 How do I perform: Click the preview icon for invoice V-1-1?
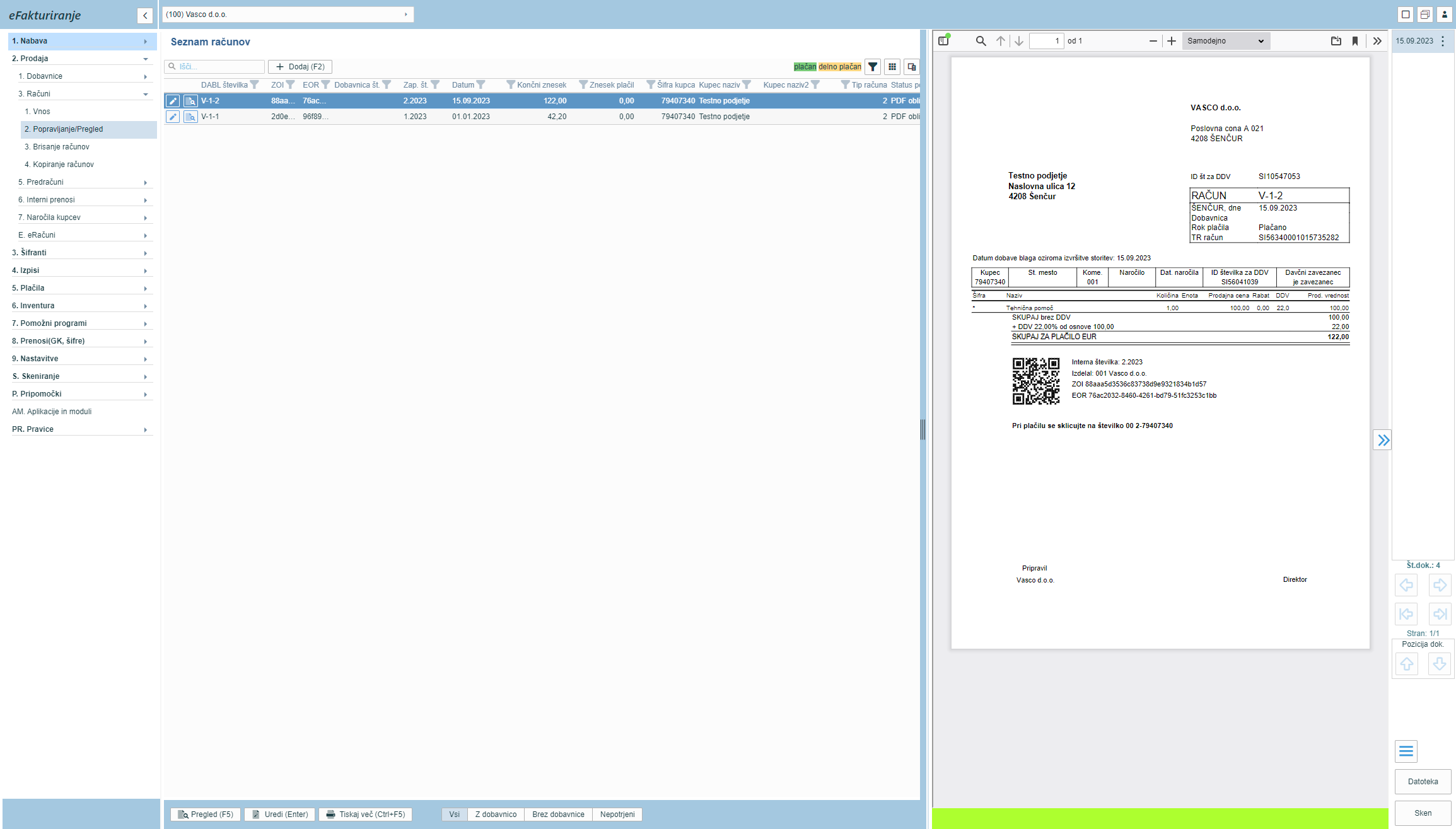pyautogui.click(x=190, y=117)
